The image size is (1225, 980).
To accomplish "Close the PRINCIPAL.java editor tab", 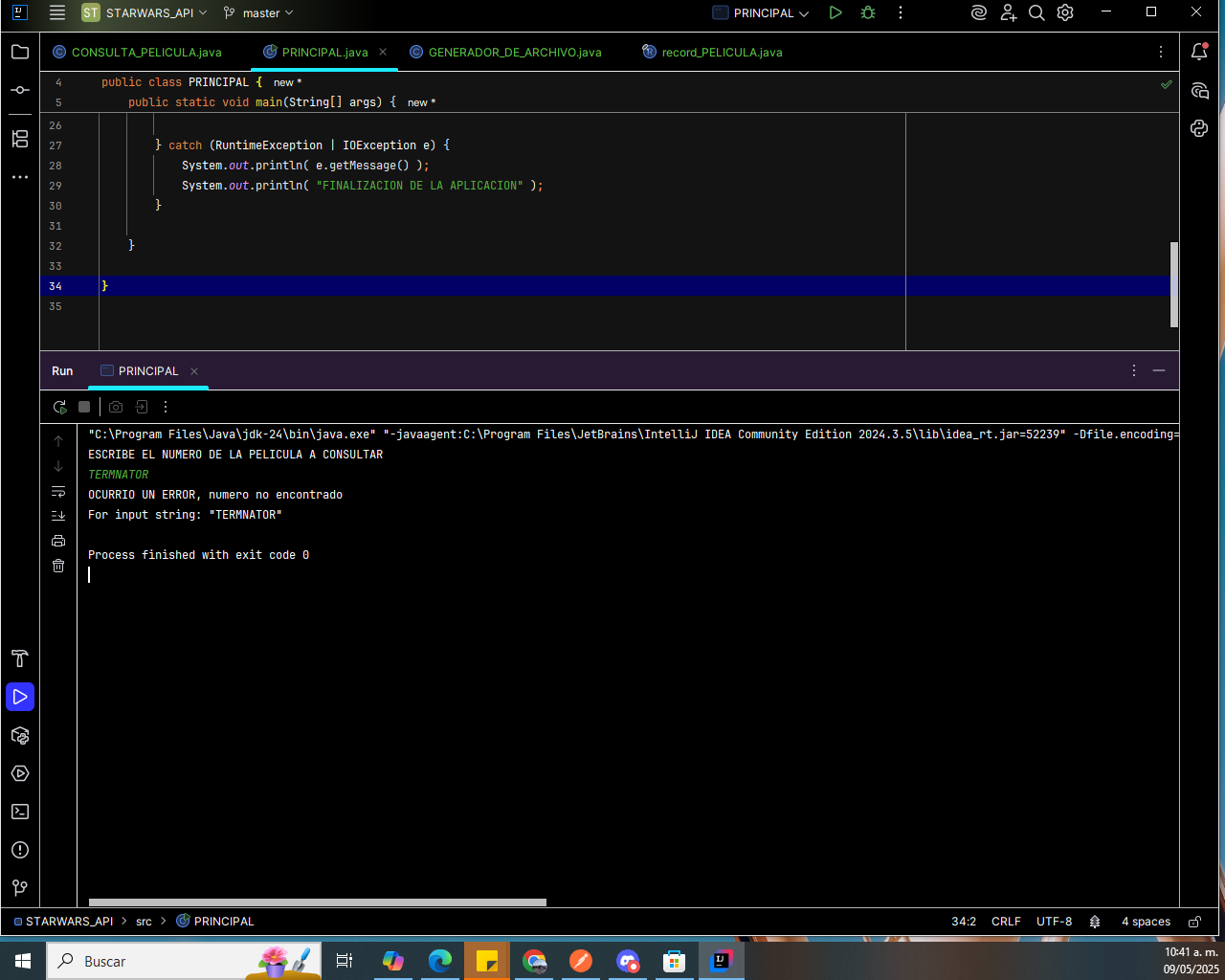I will click(383, 52).
